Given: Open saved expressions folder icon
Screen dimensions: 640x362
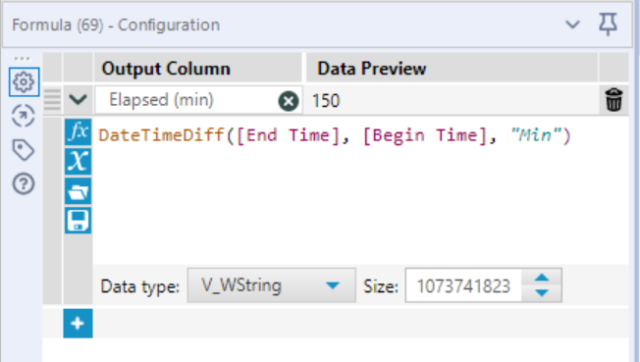Looking at the screenshot, I should (x=78, y=191).
